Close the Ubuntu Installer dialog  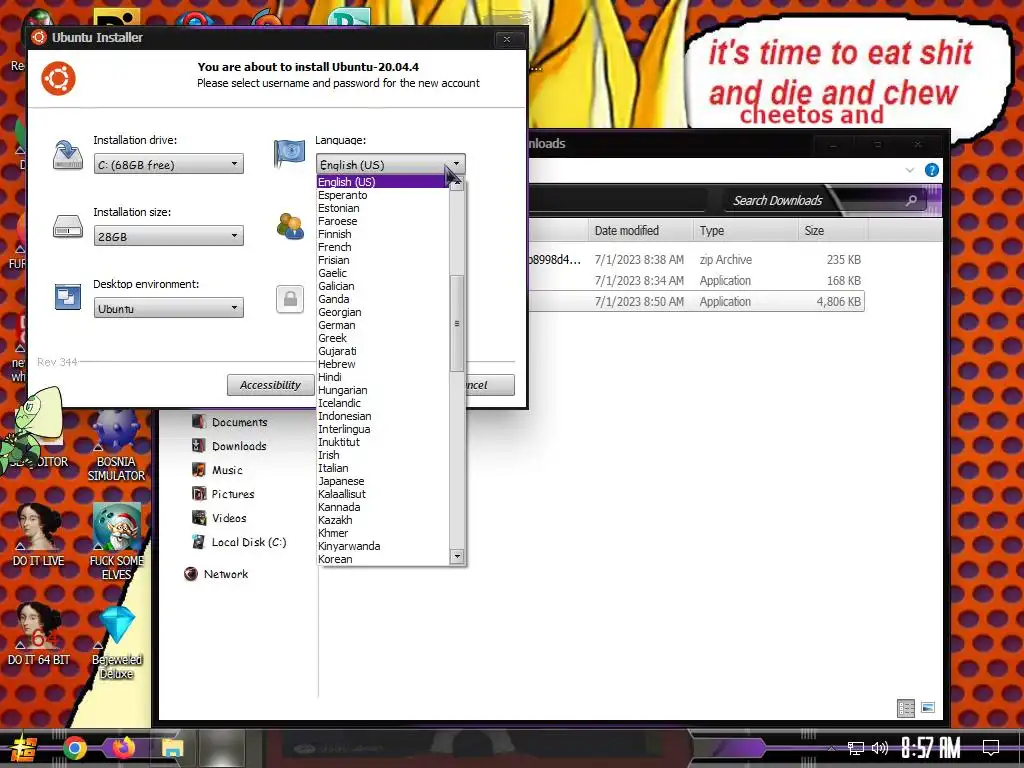507,39
